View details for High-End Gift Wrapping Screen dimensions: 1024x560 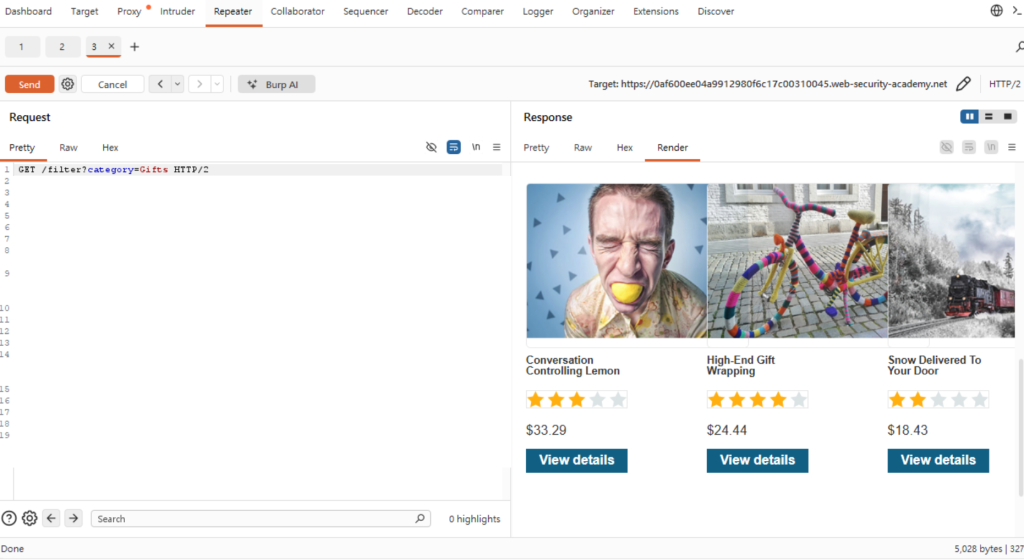point(758,460)
